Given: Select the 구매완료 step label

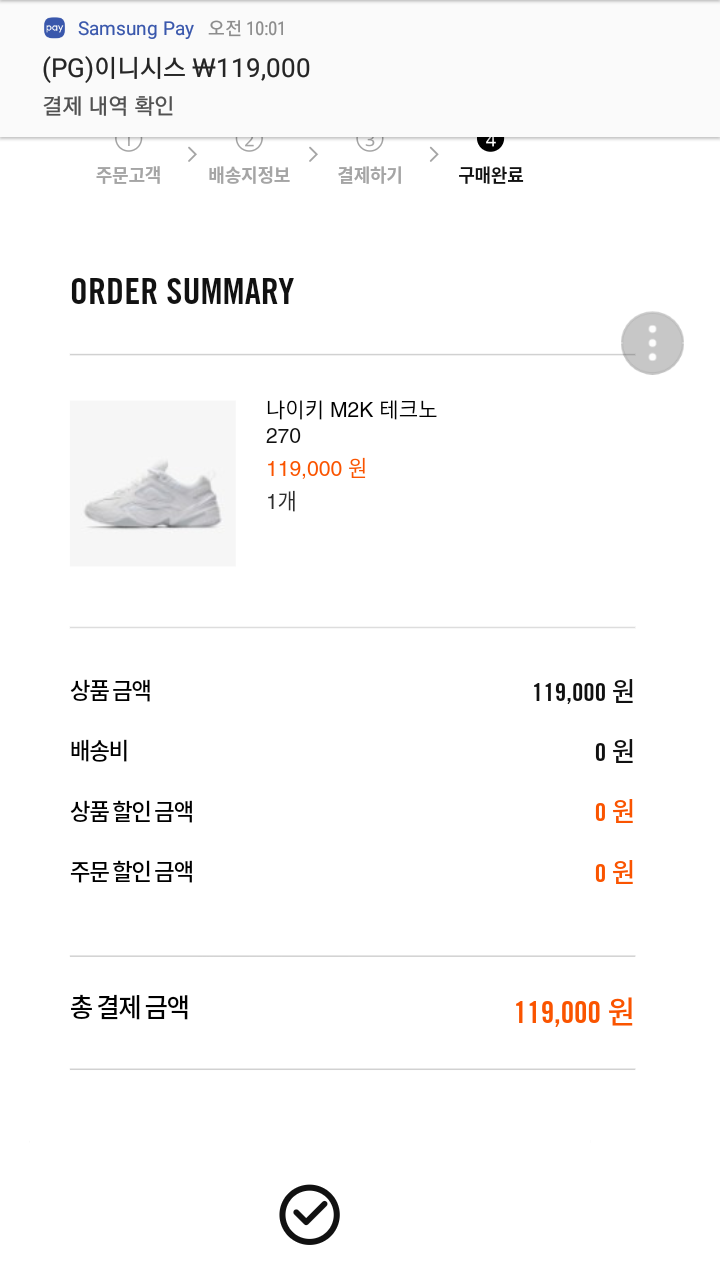Looking at the screenshot, I should (x=490, y=175).
